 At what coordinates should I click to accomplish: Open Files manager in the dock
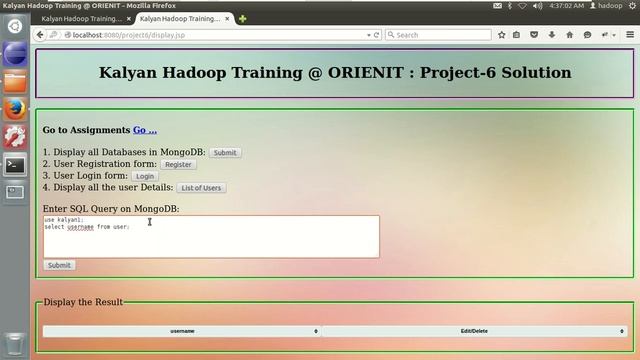tap(15, 82)
